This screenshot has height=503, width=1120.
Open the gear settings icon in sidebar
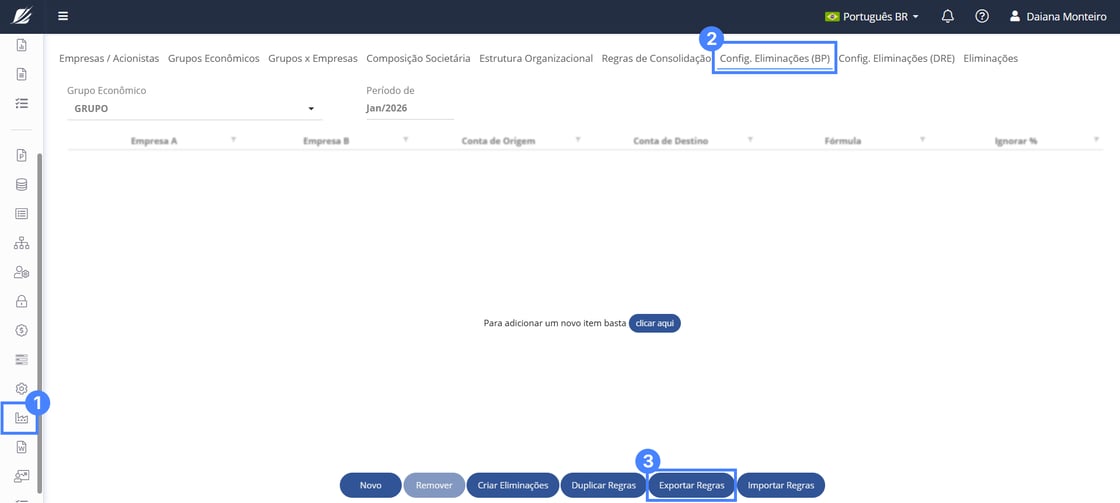point(21,389)
